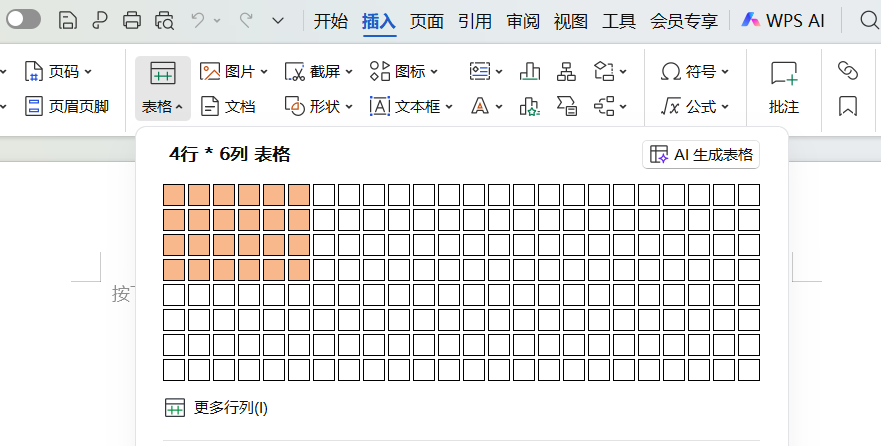Open the 会员专享 tab
881x446 pixels.
coord(684,21)
